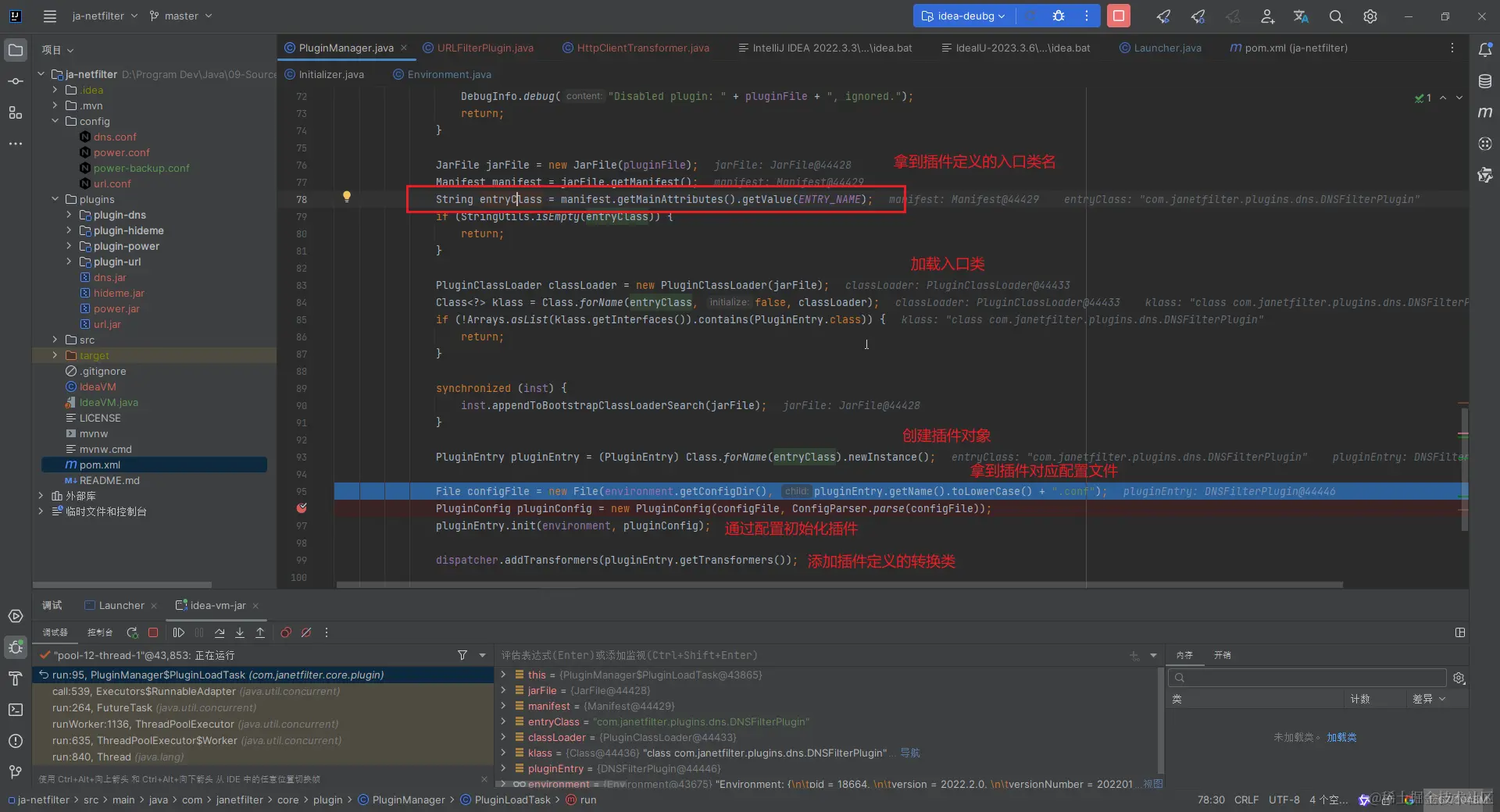Expand the src folder
Screen dimensions: 1500x812
pyautogui.click(x=55, y=340)
